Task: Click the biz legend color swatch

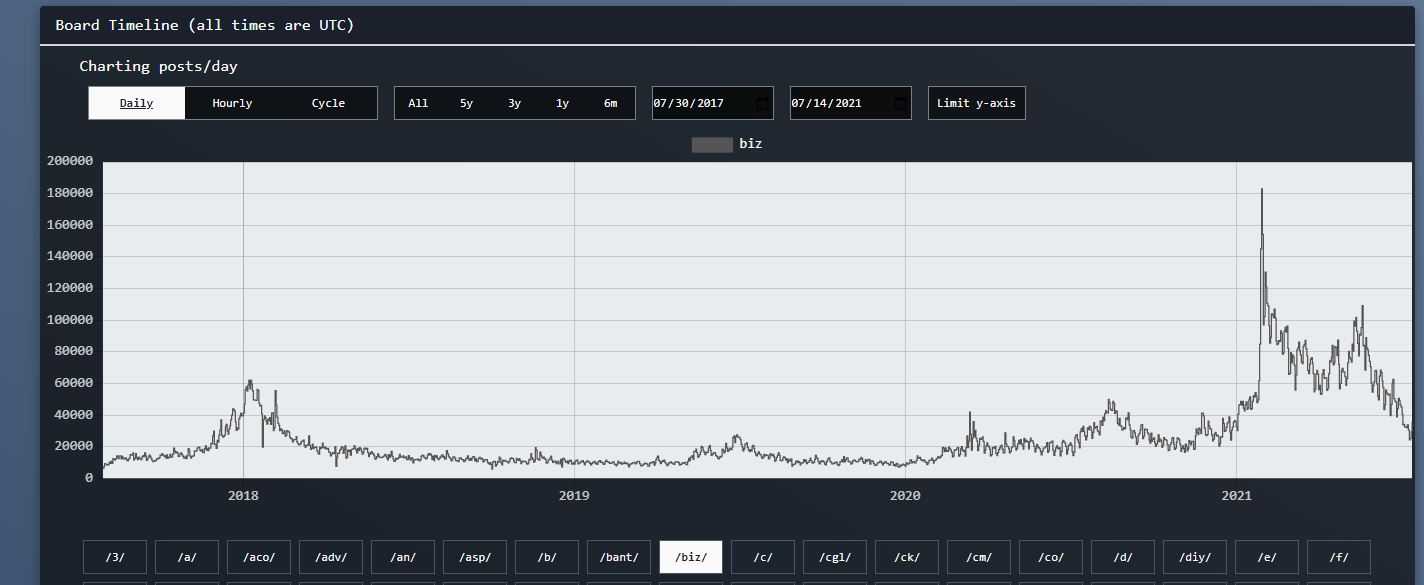Action: coord(712,144)
